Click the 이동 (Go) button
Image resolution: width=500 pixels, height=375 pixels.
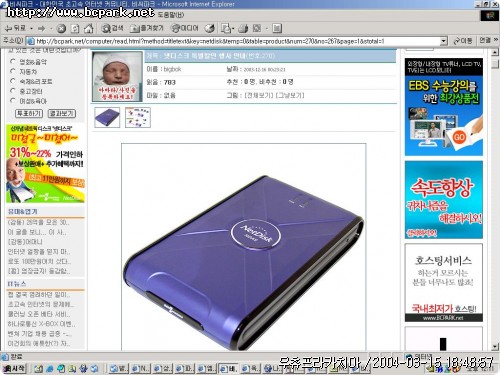pyautogui.click(x=463, y=41)
